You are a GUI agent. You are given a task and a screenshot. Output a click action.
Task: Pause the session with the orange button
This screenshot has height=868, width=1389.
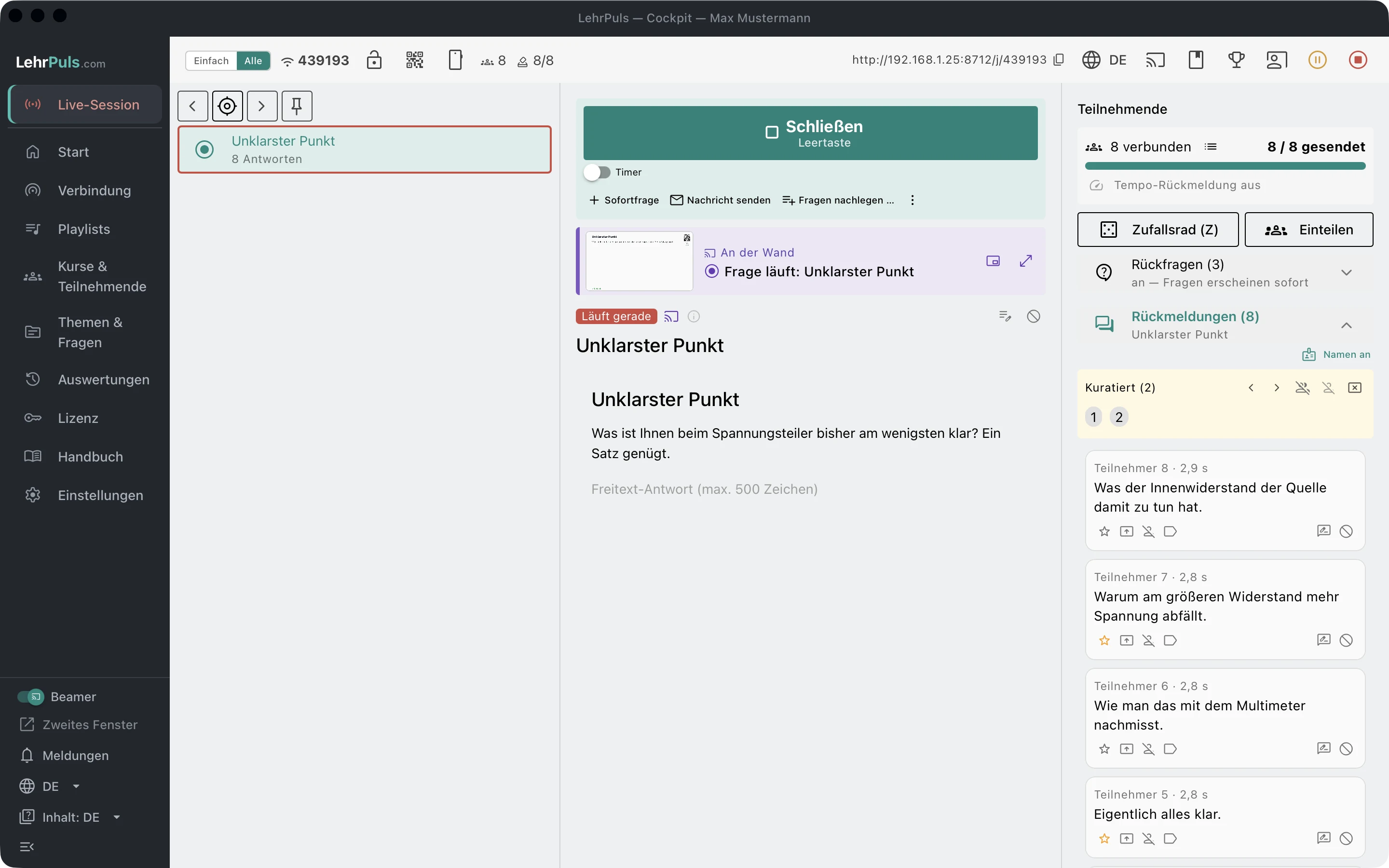coord(1317,60)
